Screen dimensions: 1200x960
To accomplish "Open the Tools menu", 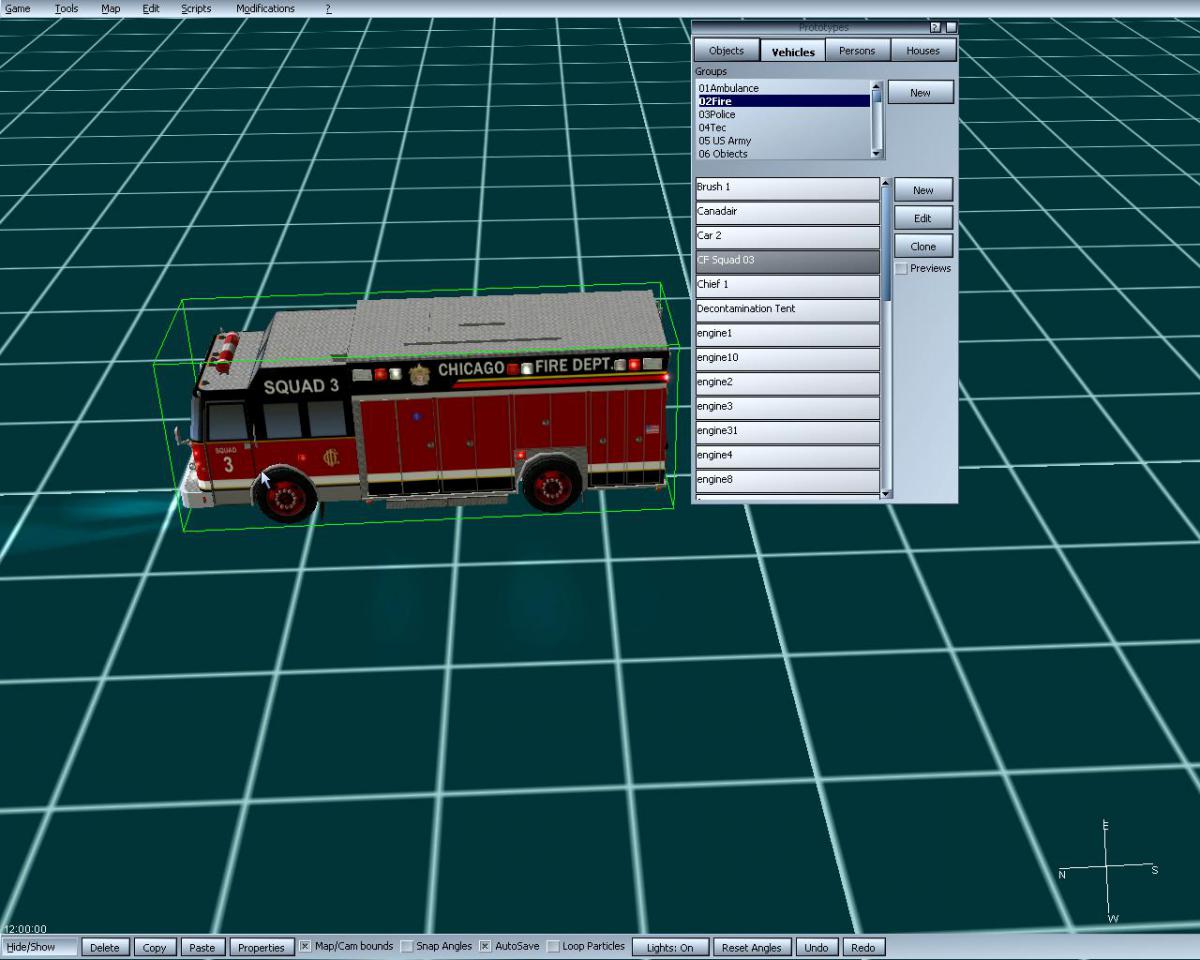I will (x=66, y=8).
